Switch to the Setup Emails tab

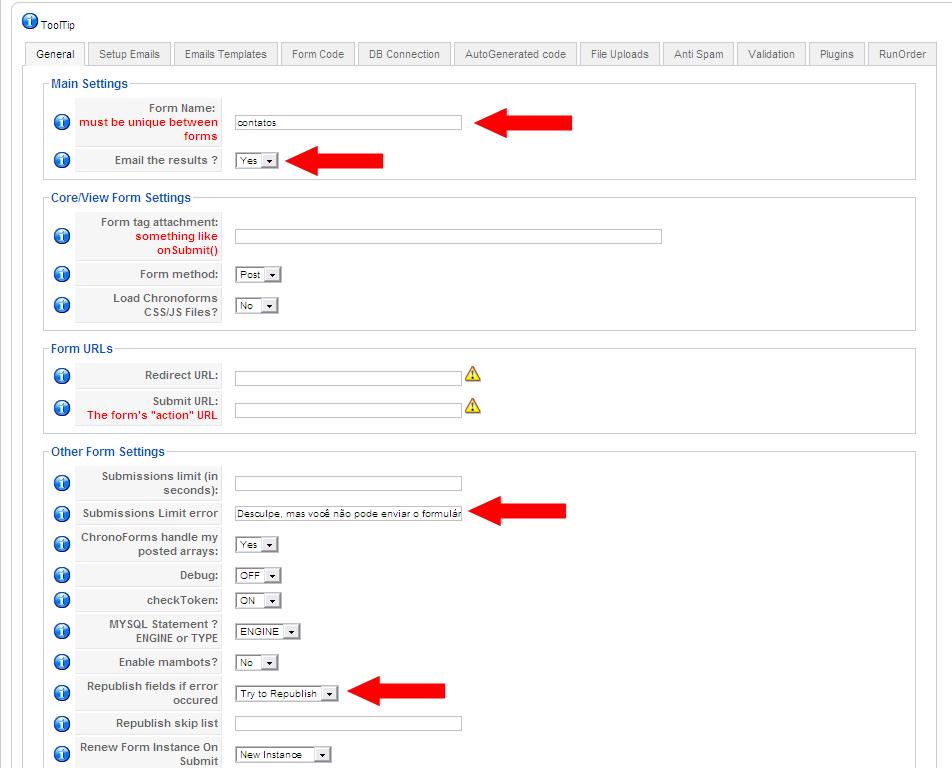pos(129,54)
